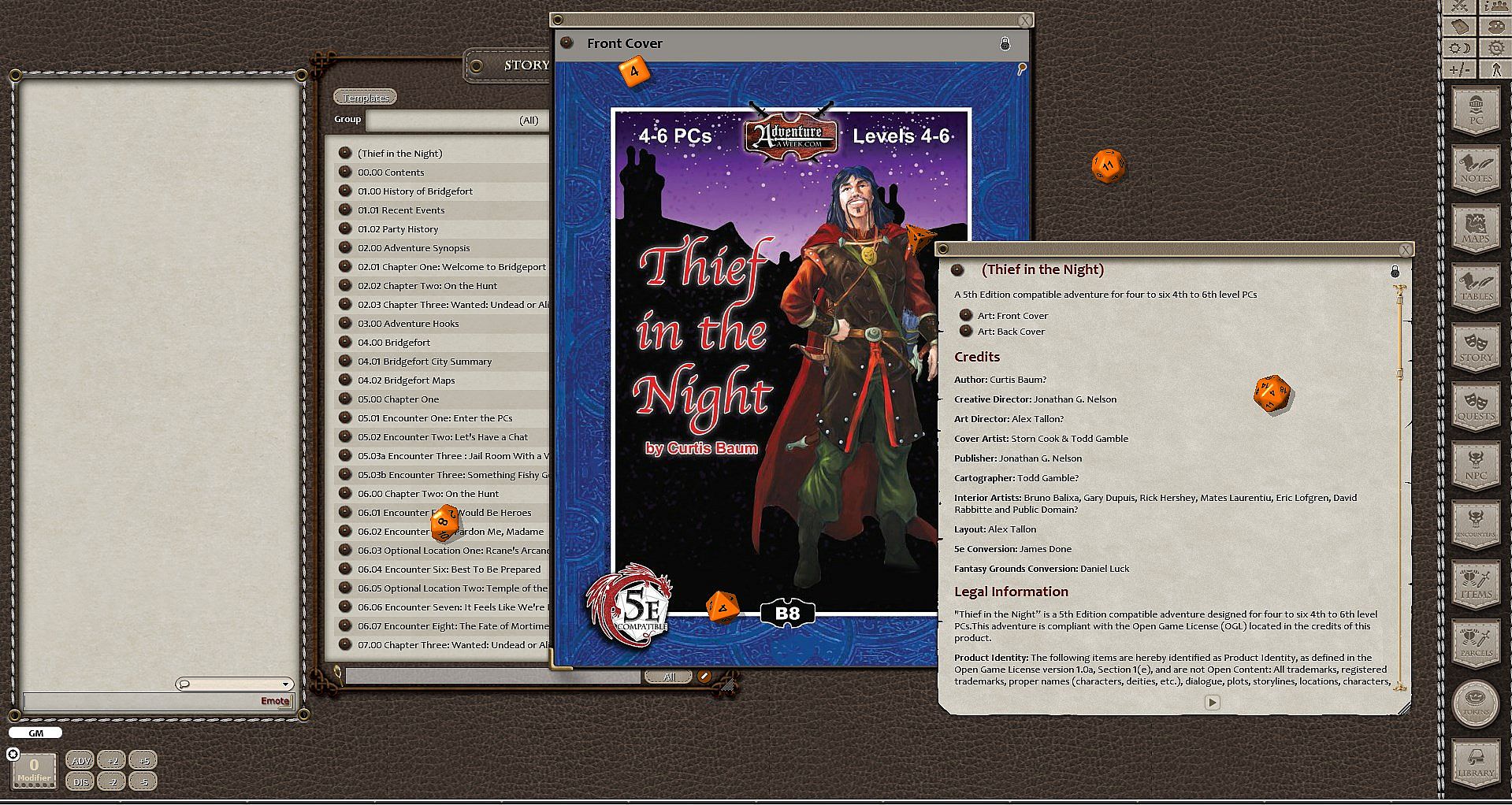This screenshot has height=805, width=1512.
Task: Click the Modifier value box
Action: [34, 770]
